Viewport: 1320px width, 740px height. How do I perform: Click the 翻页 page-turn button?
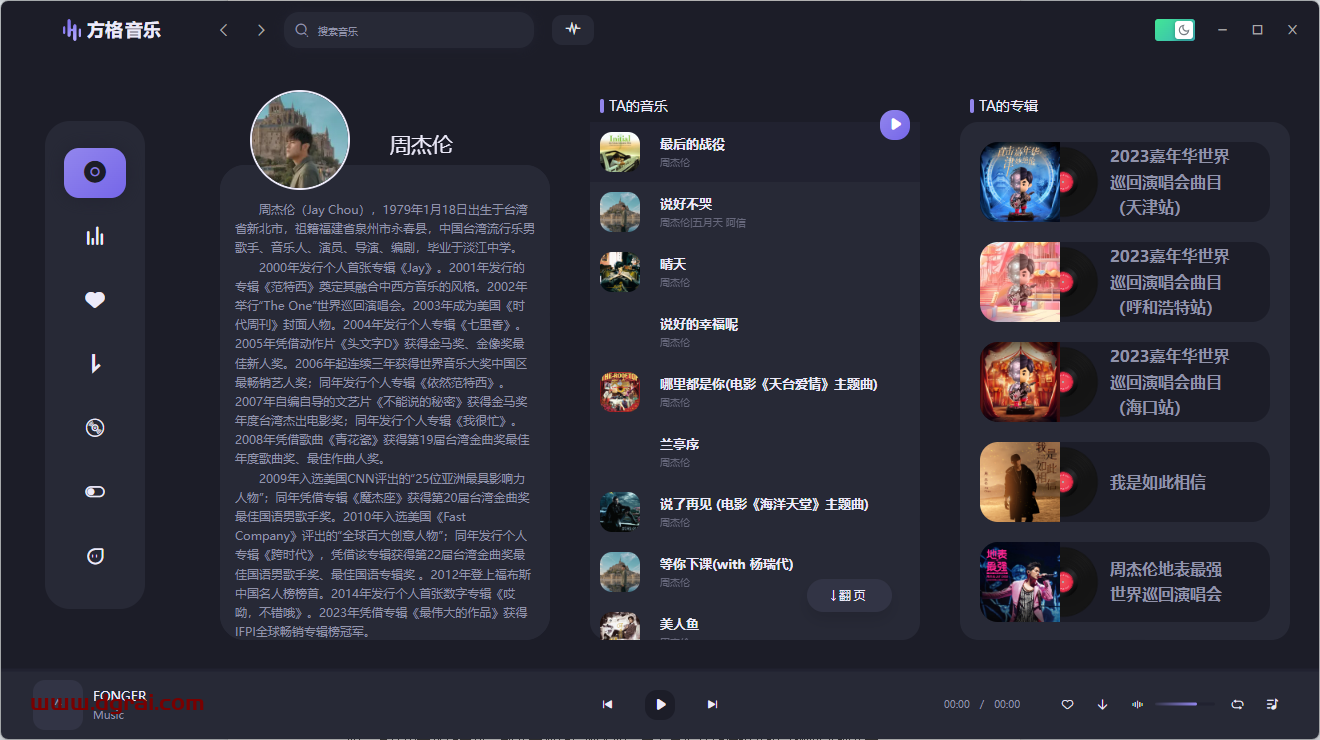pyautogui.click(x=849, y=595)
